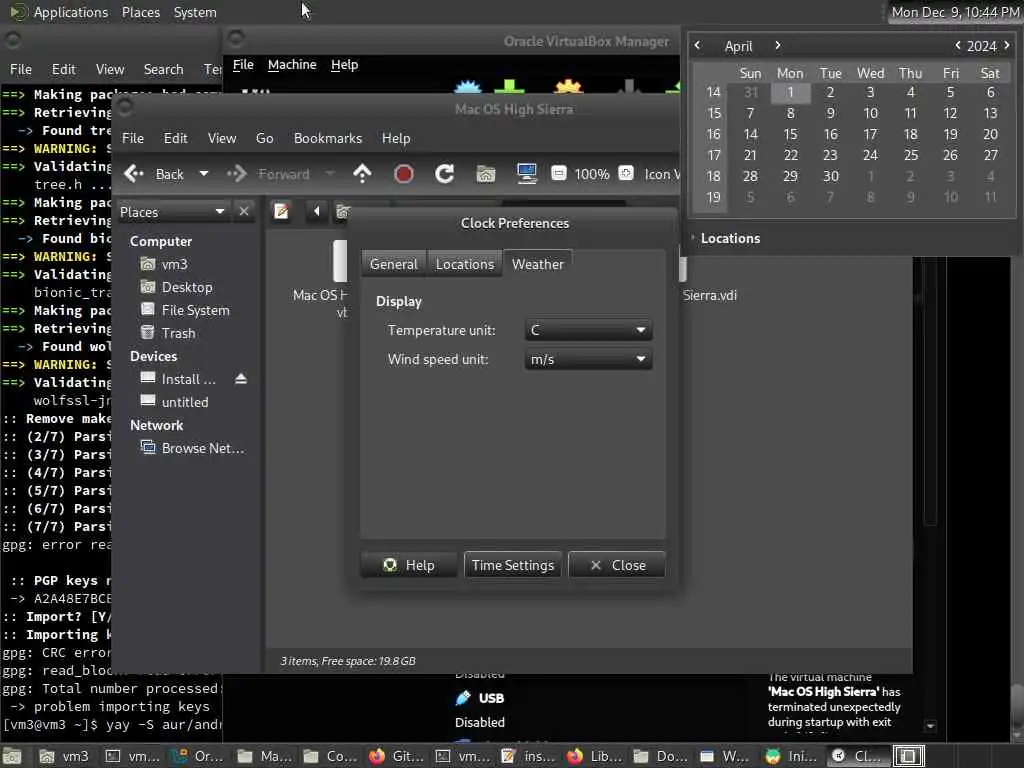Switch to Git... Firefox taskbar item
1024x768 pixels.
[x=396, y=756]
